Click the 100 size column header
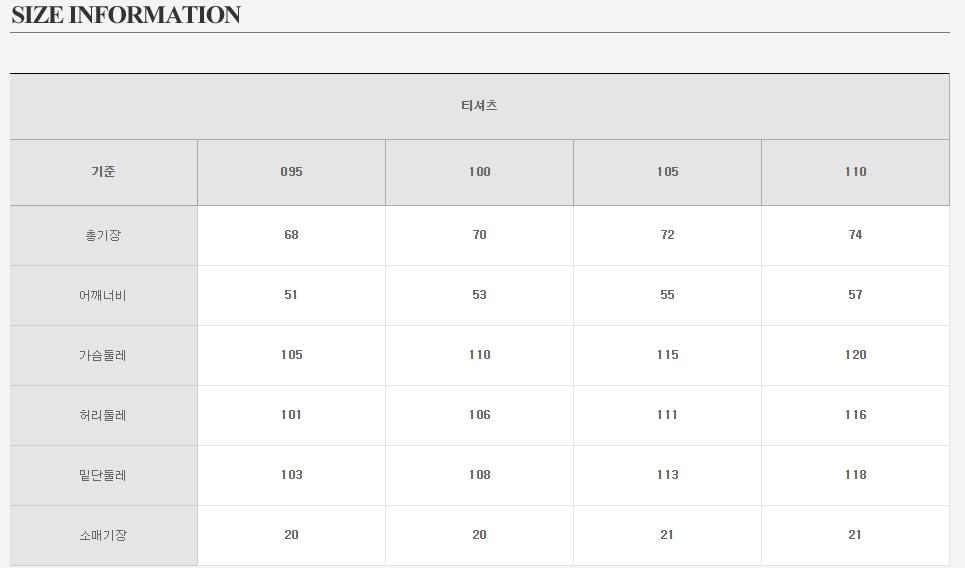 pyautogui.click(x=479, y=172)
